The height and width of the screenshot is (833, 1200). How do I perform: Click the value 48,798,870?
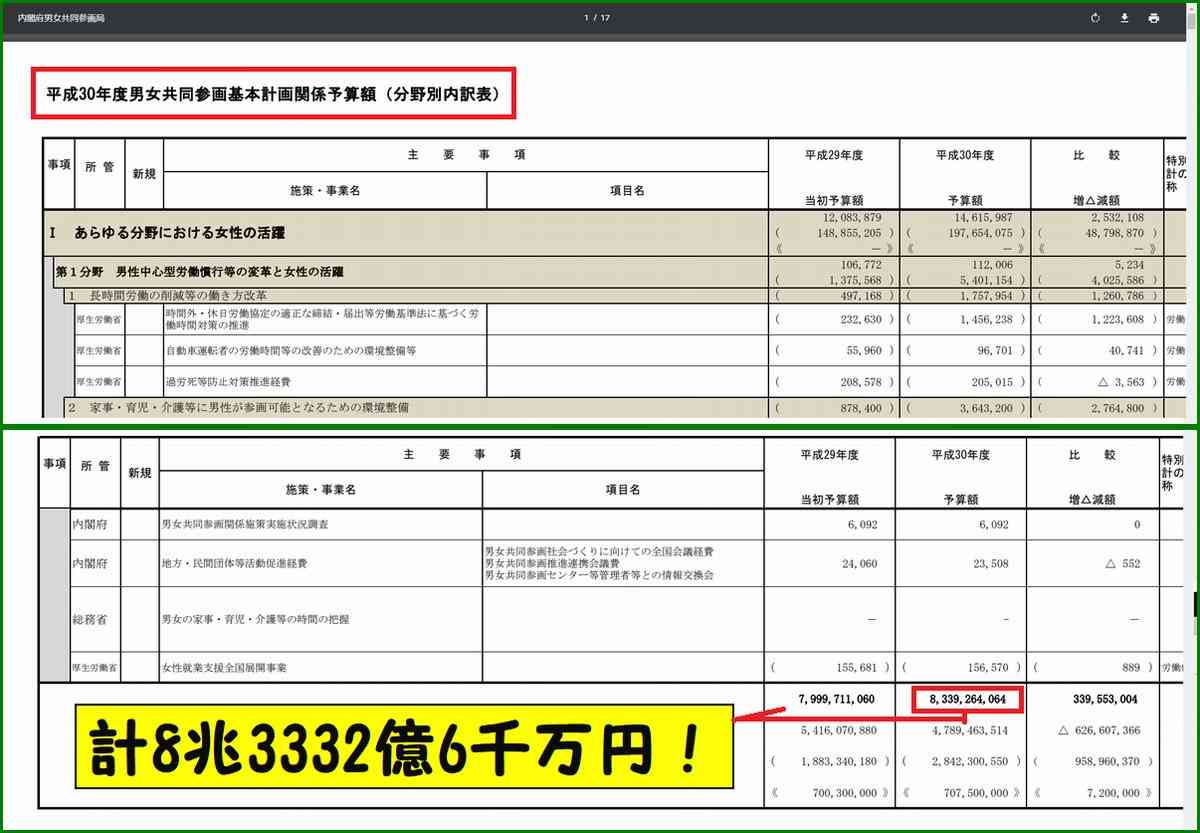[x=1112, y=232]
